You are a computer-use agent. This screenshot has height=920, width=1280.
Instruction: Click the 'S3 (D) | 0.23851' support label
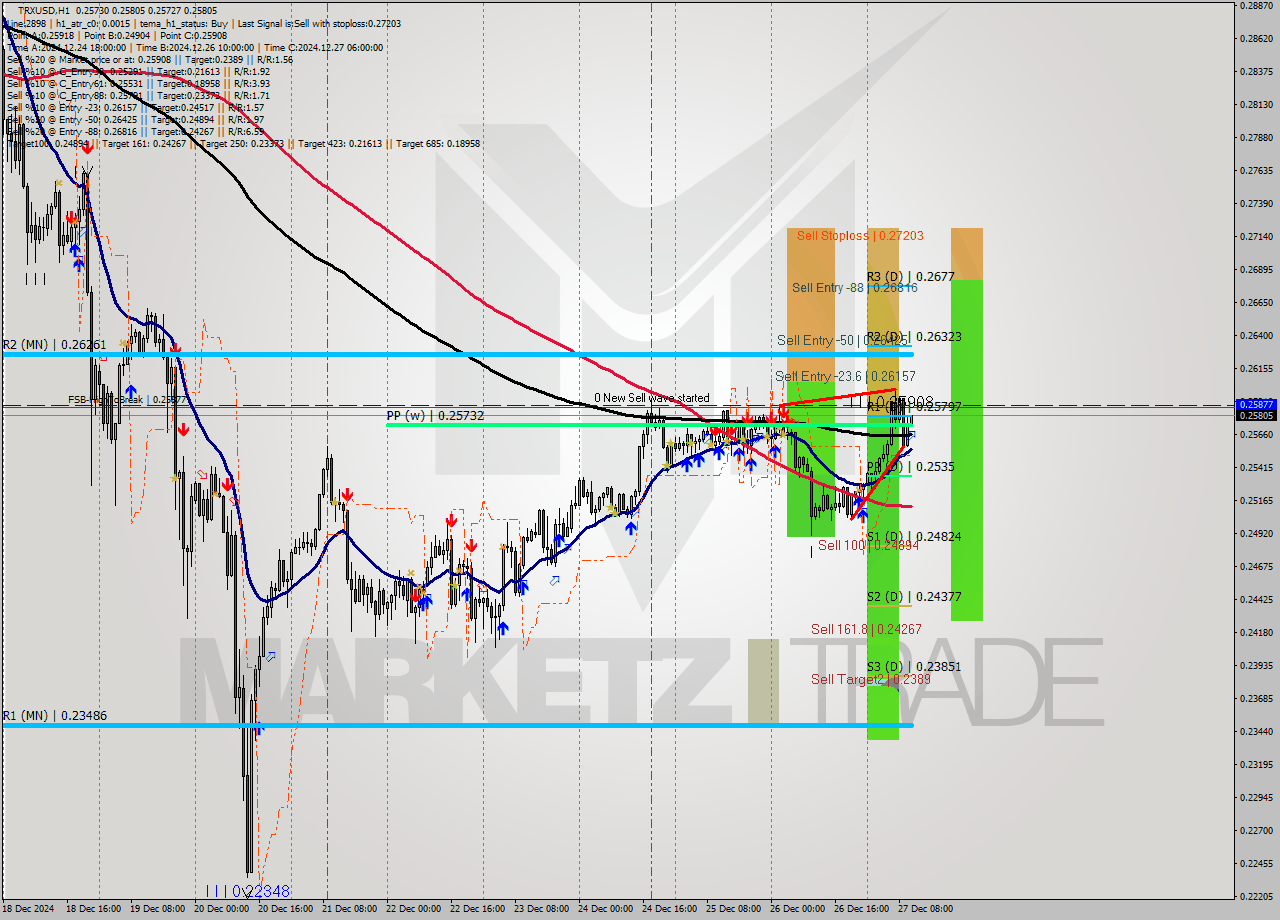tap(914, 667)
